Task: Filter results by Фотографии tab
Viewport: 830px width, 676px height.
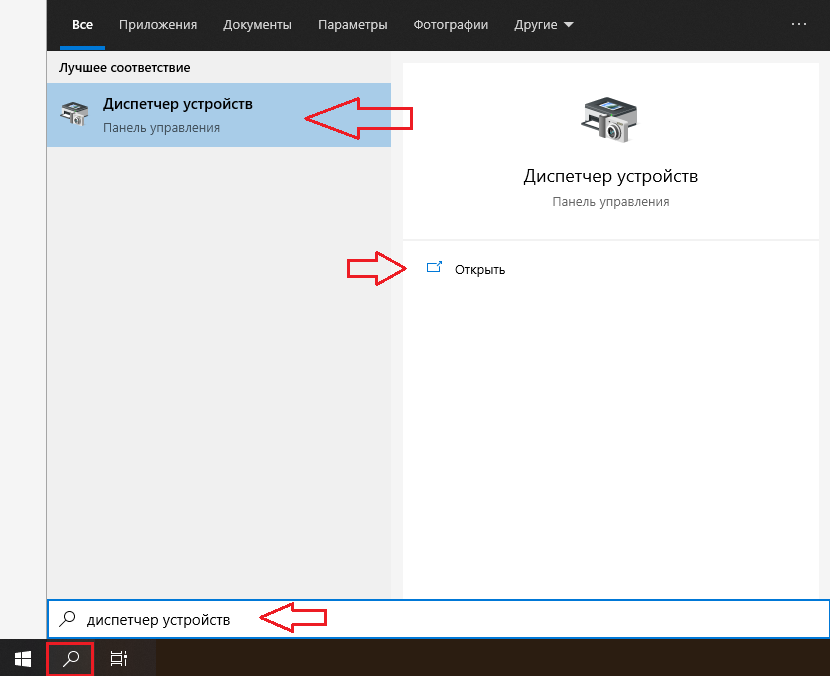Action: [x=451, y=24]
